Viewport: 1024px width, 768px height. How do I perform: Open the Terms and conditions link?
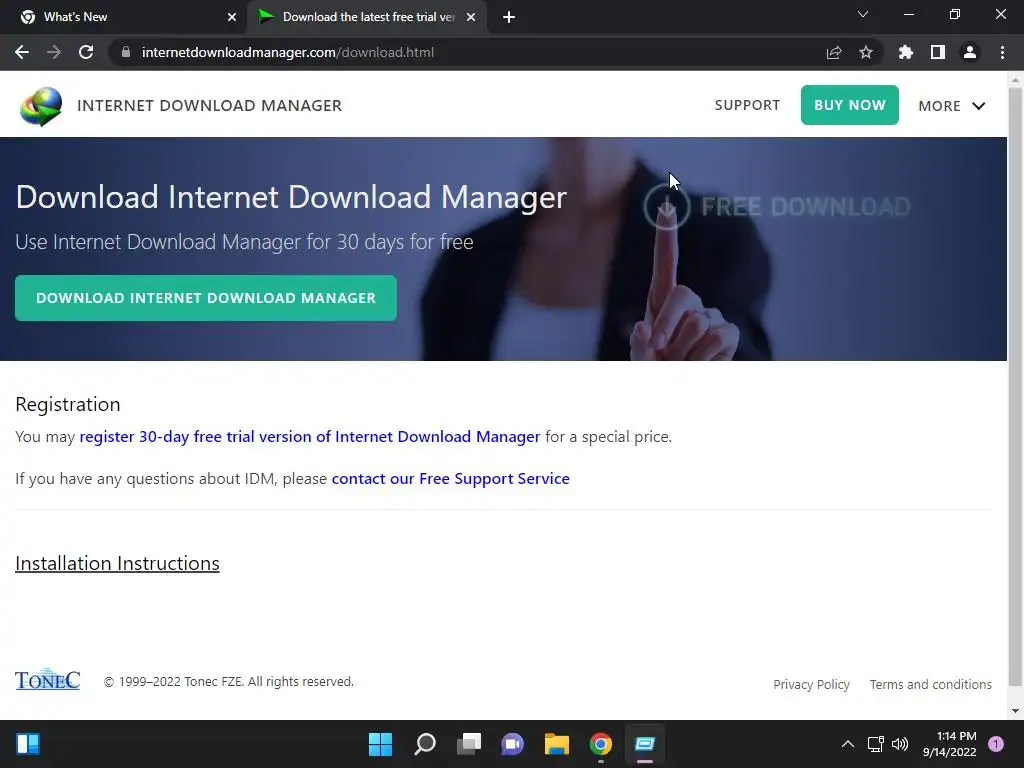pos(931,684)
